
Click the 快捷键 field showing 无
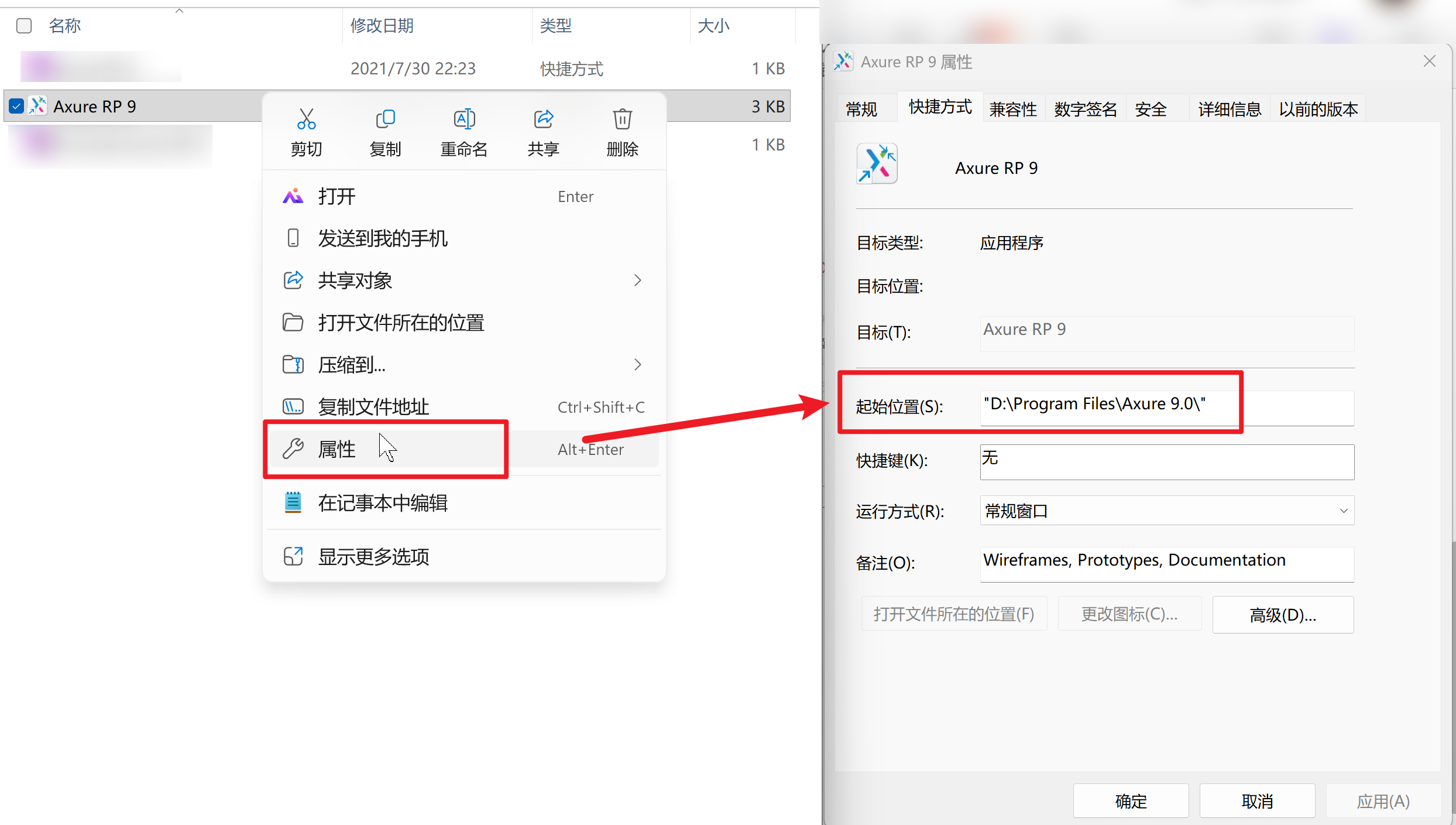pyautogui.click(x=1167, y=462)
